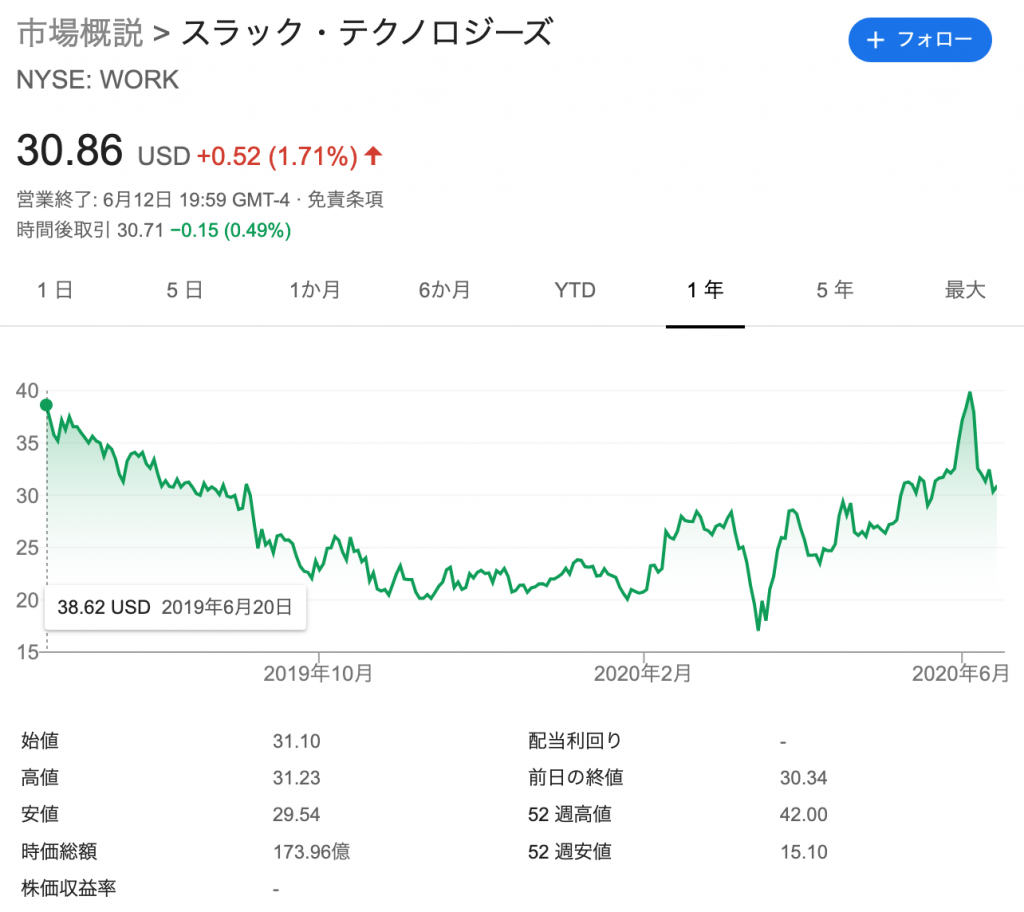The image size is (1024, 912).
Task: Select the green data point marker on the chart
Action: [45, 405]
